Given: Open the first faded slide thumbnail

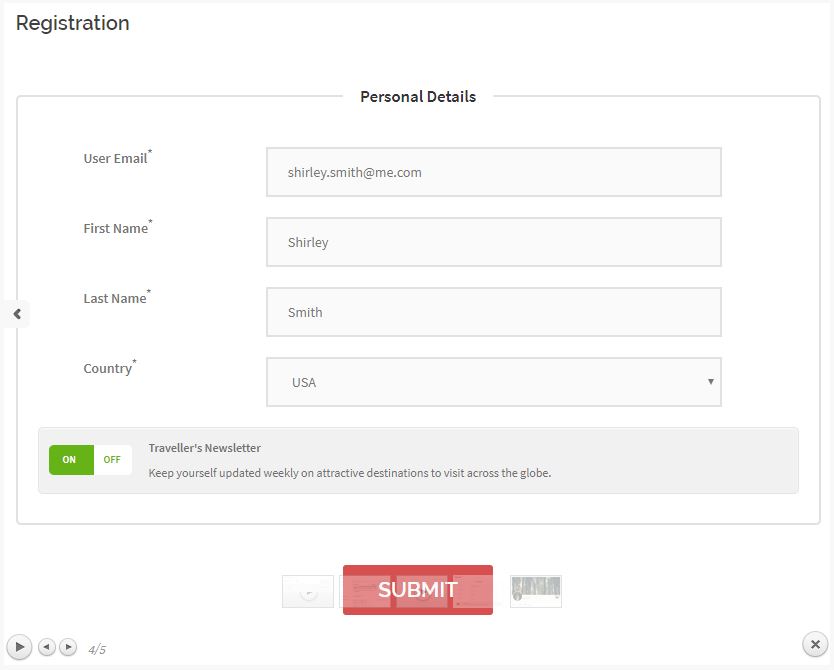Looking at the screenshot, I should coord(308,591).
